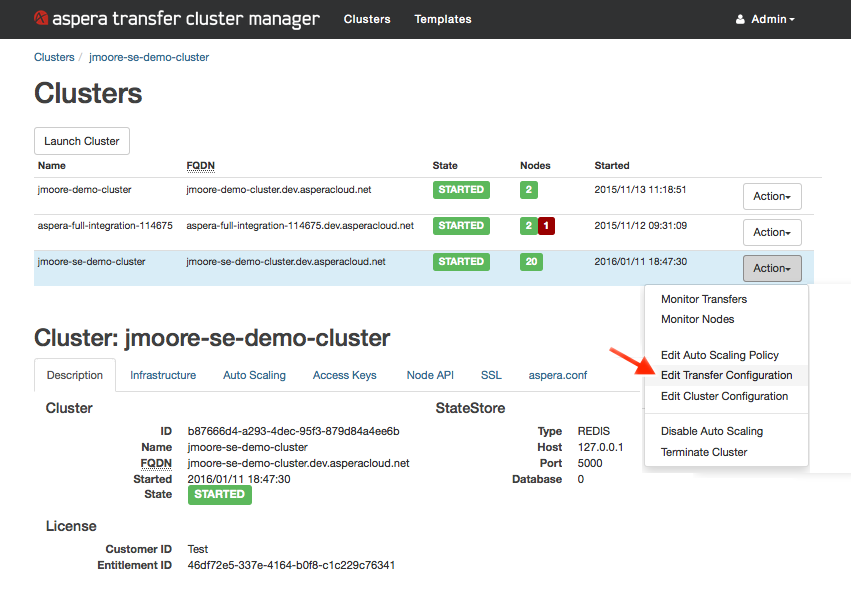851x603 pixels.
Task: Click the State column header
Action: tap(445, 166)
